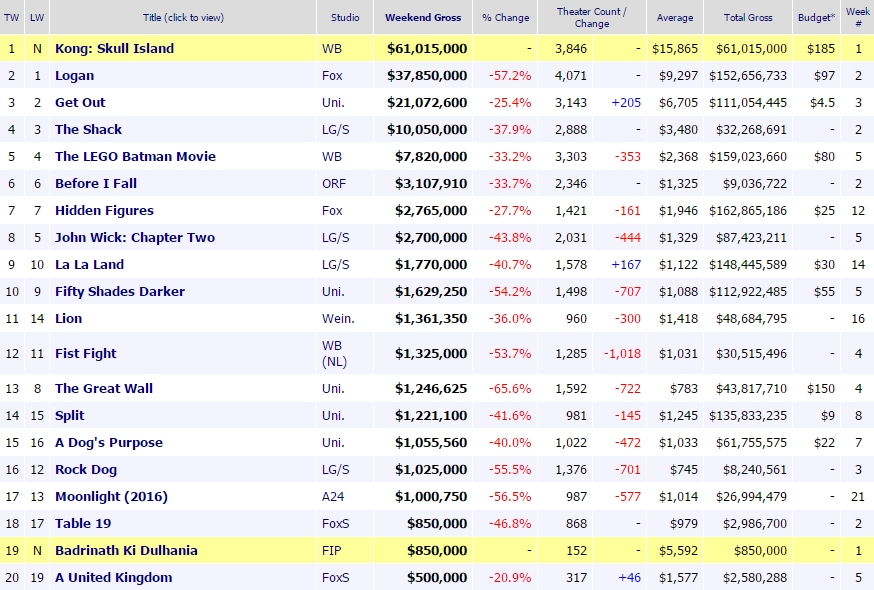Click the Get Out movie title
The width and height of the screenshot is (874, 590).
click(80, 103)
